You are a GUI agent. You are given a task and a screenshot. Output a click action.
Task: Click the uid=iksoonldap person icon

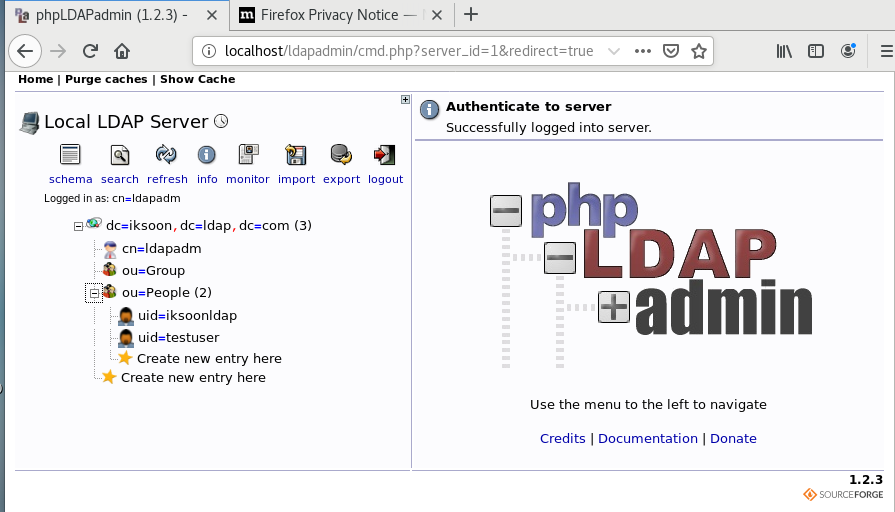pos(126,316)
